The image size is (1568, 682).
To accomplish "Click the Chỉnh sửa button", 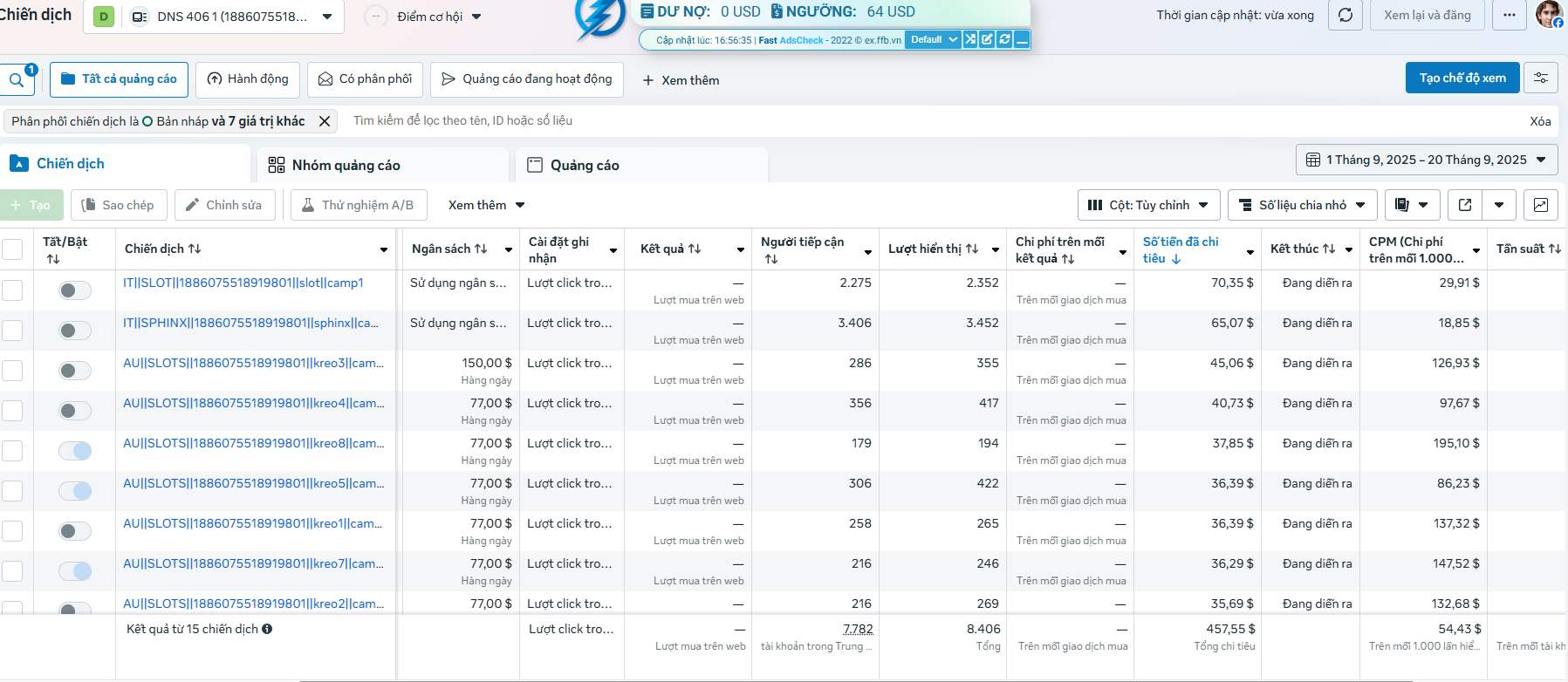I will pos(225,205).
